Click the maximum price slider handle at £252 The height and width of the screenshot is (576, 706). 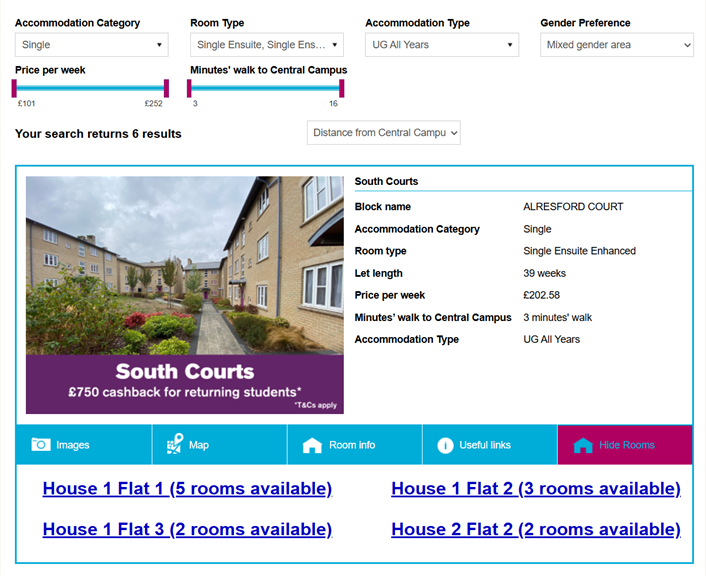pyautogui.click(x=167, y=88)
